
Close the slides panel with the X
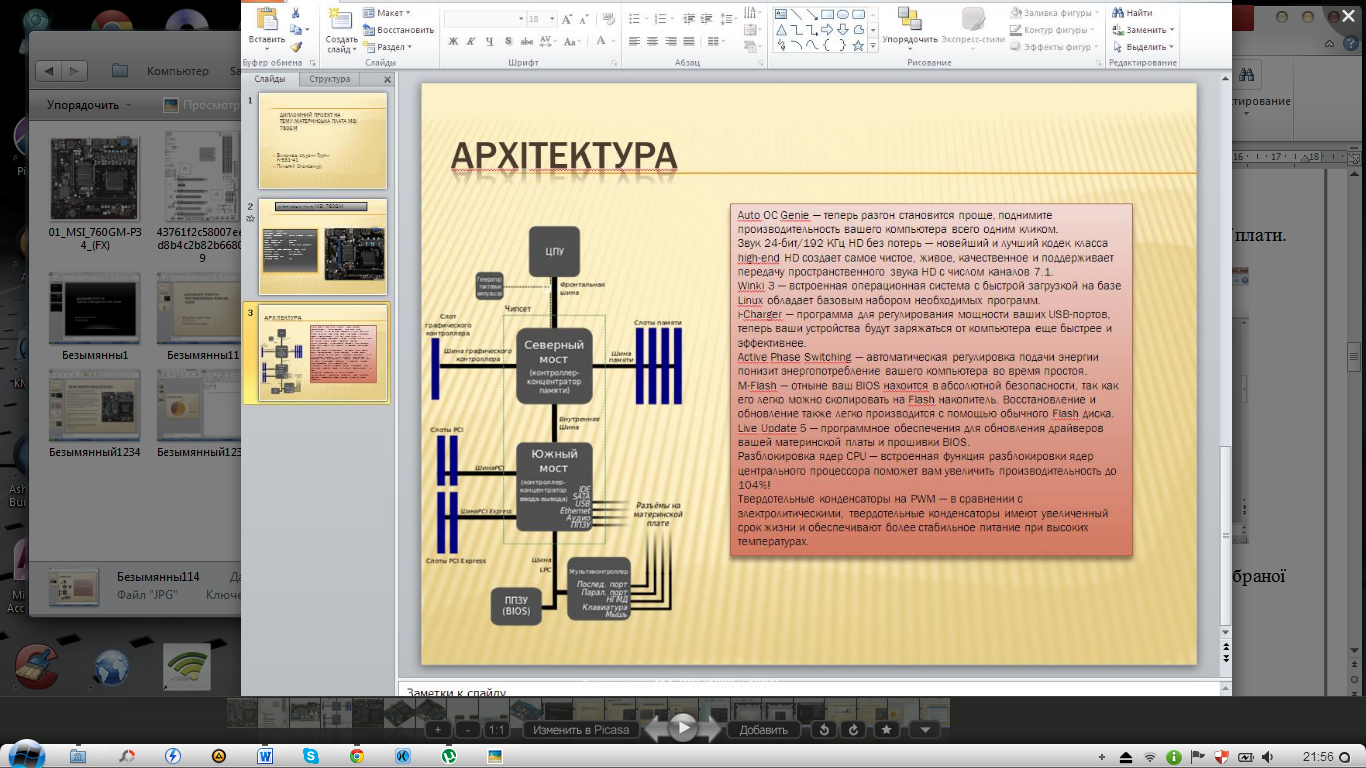[387, 79]
